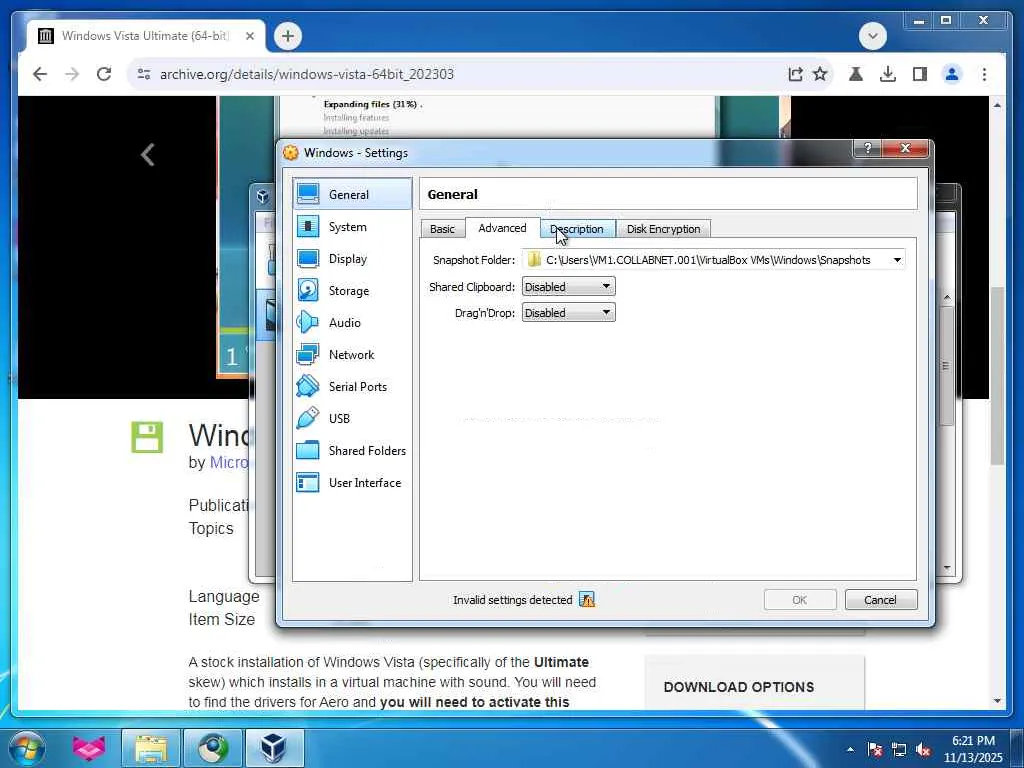Click the invalid settings warning icon

pyautogui.click(x=586, y=600)
